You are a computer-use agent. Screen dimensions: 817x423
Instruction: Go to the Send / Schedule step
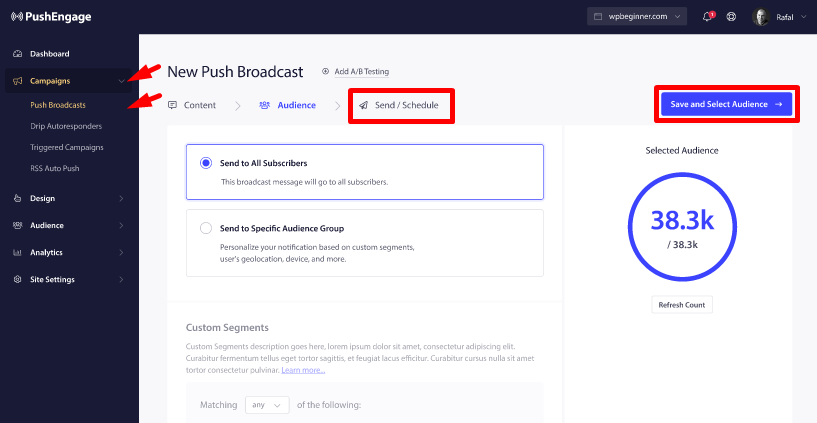point(400,105)
